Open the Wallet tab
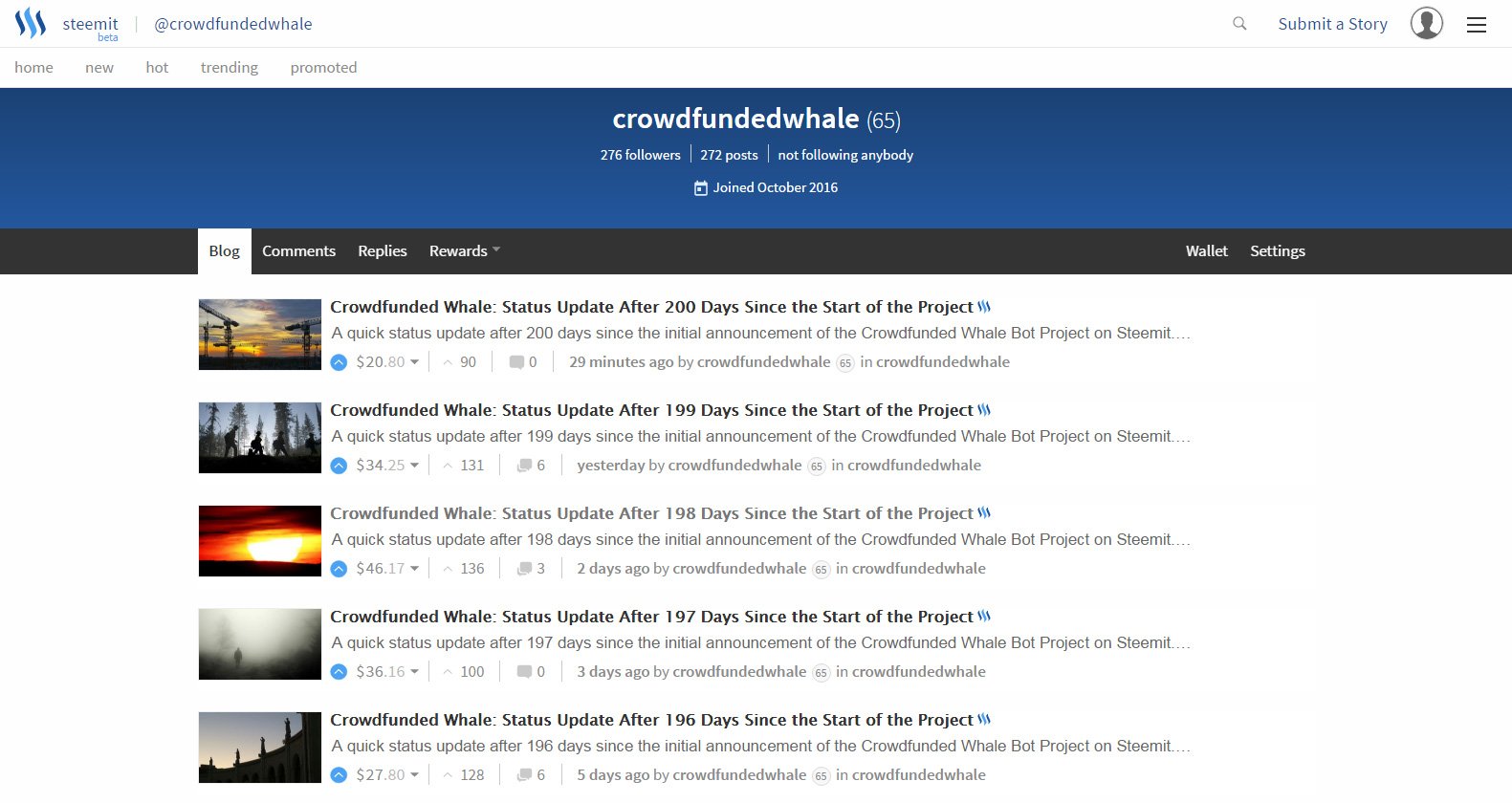 1207,251
